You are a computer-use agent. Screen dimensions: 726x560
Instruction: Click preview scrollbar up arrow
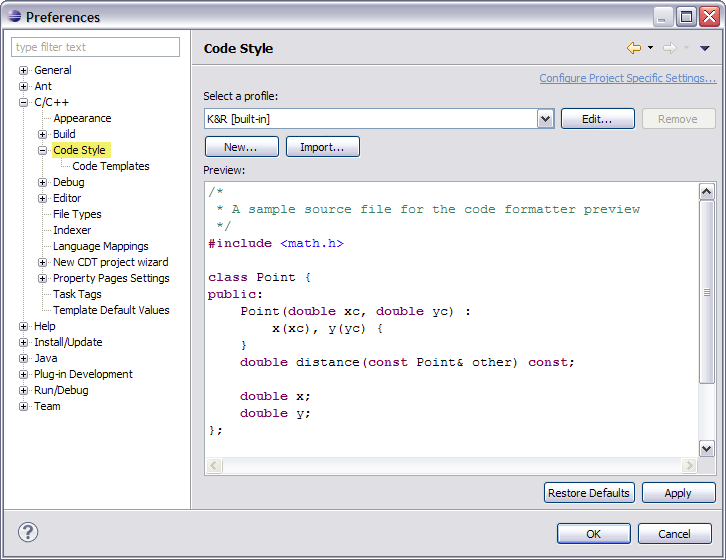(707, 192)
